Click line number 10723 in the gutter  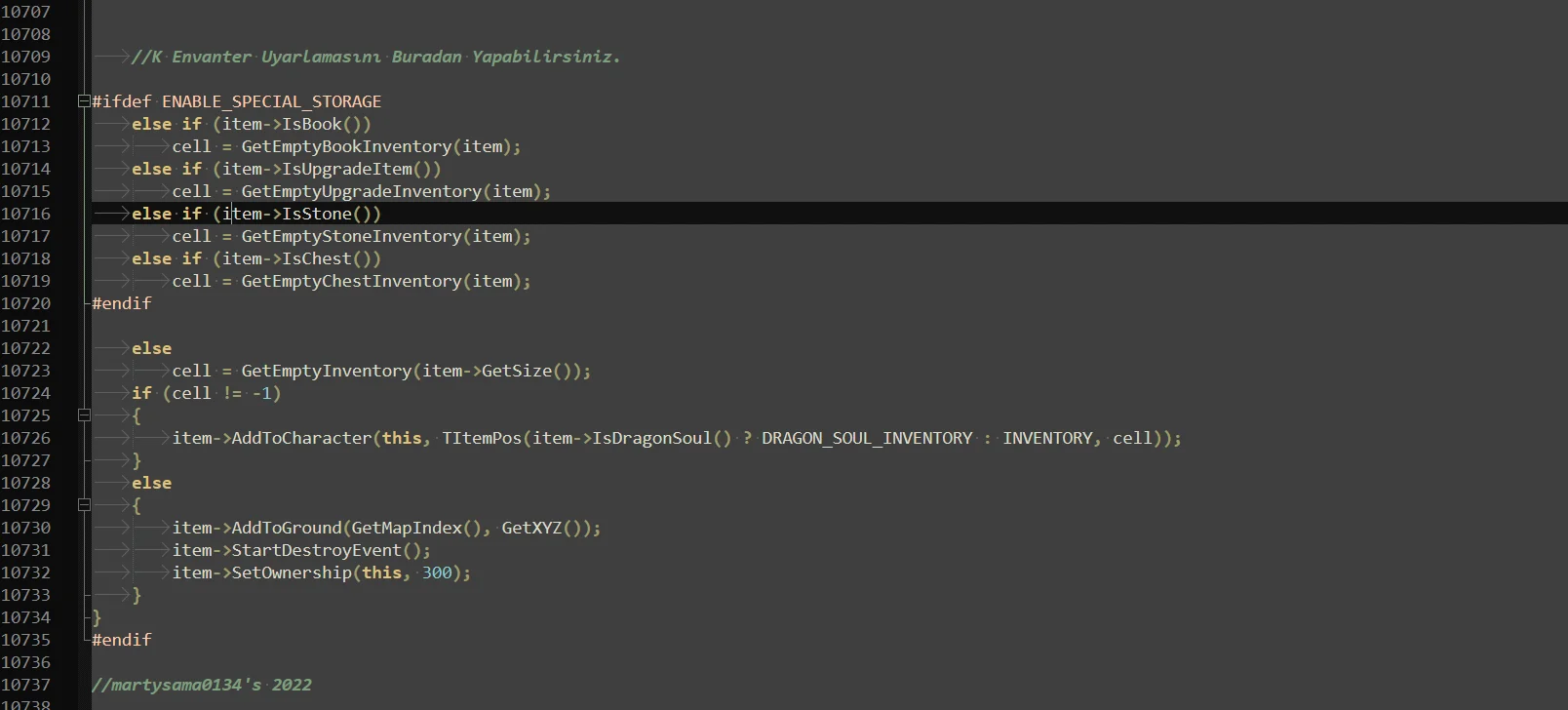click(26, 371)
